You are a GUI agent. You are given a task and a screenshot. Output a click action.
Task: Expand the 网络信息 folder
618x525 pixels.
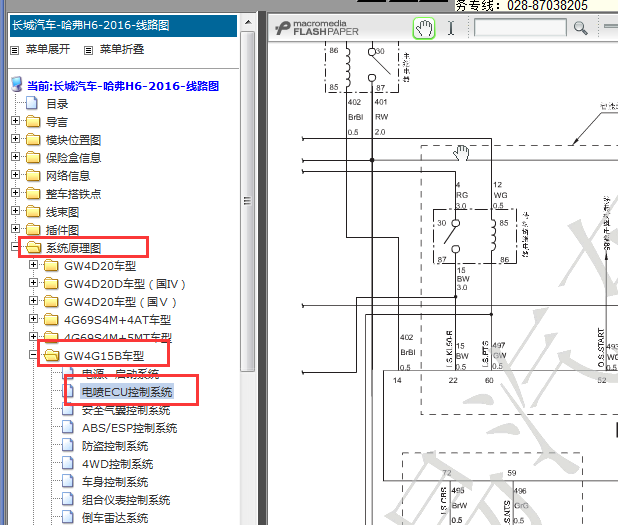(x=15, y=175)
